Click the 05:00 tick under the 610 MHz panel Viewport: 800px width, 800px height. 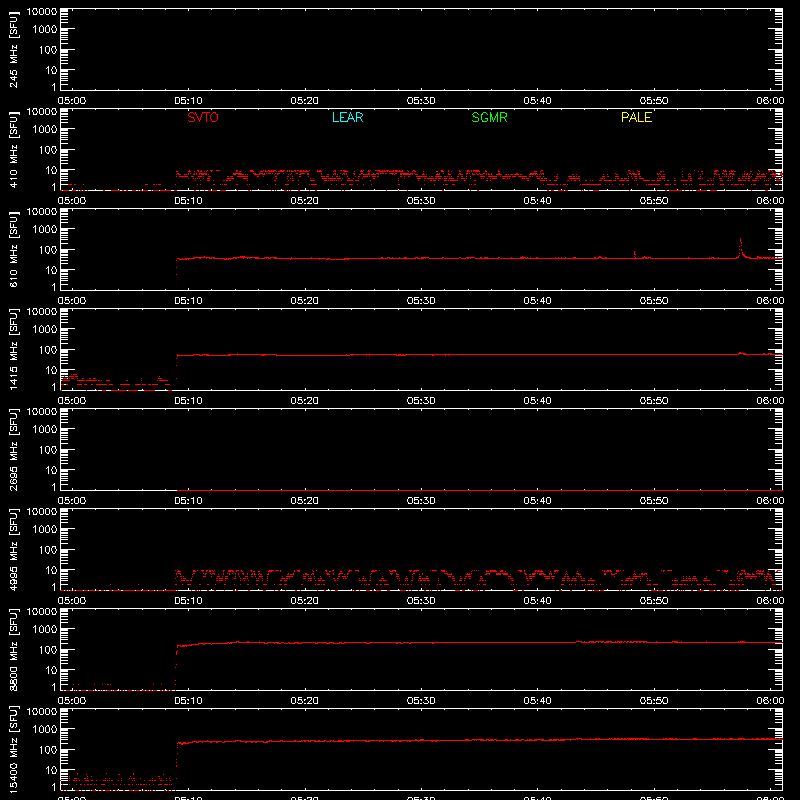[x=72, y=301]
